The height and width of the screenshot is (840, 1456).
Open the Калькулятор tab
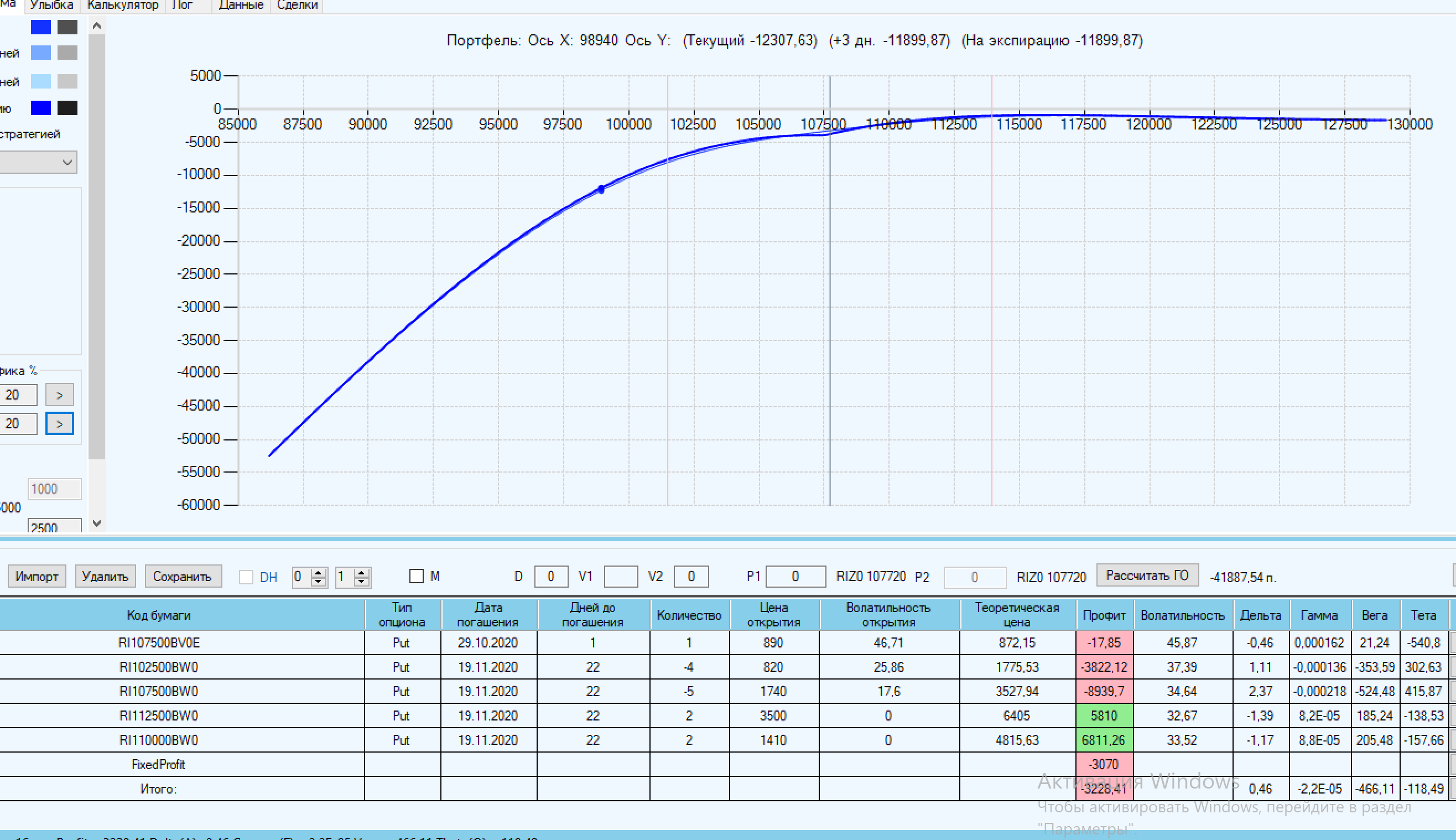123,5
